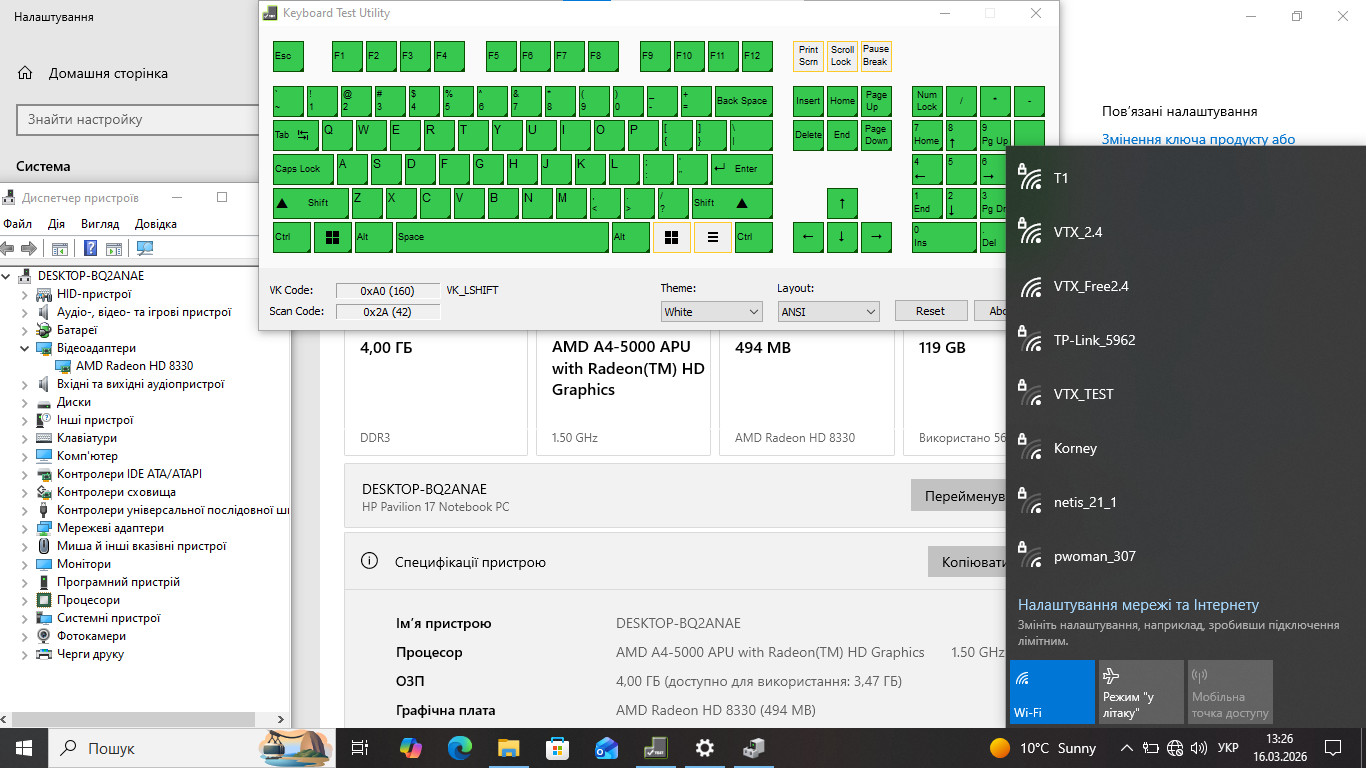Toggle Caps Lock key on virtual keyboard

[303, 169]
